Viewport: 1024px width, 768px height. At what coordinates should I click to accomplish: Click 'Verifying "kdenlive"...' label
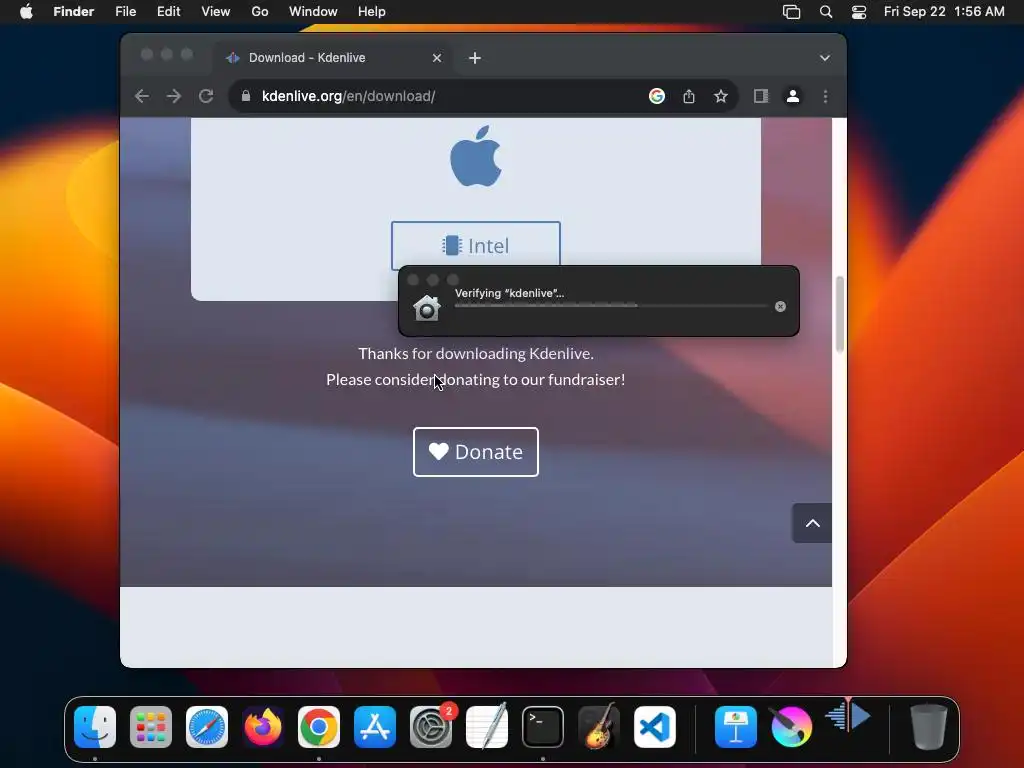pos(509,293)
